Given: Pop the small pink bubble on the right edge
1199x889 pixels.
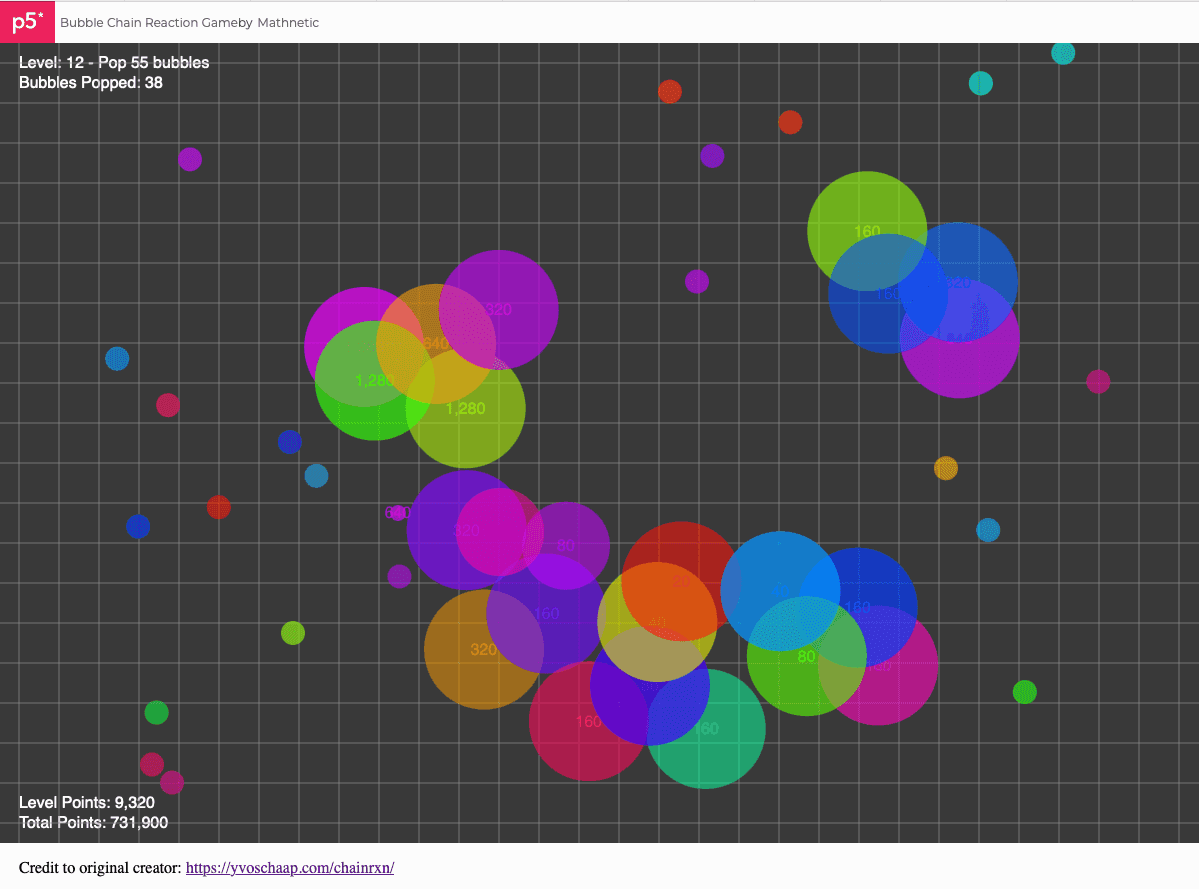Looking at the screenshot, I should point(1098,381).
